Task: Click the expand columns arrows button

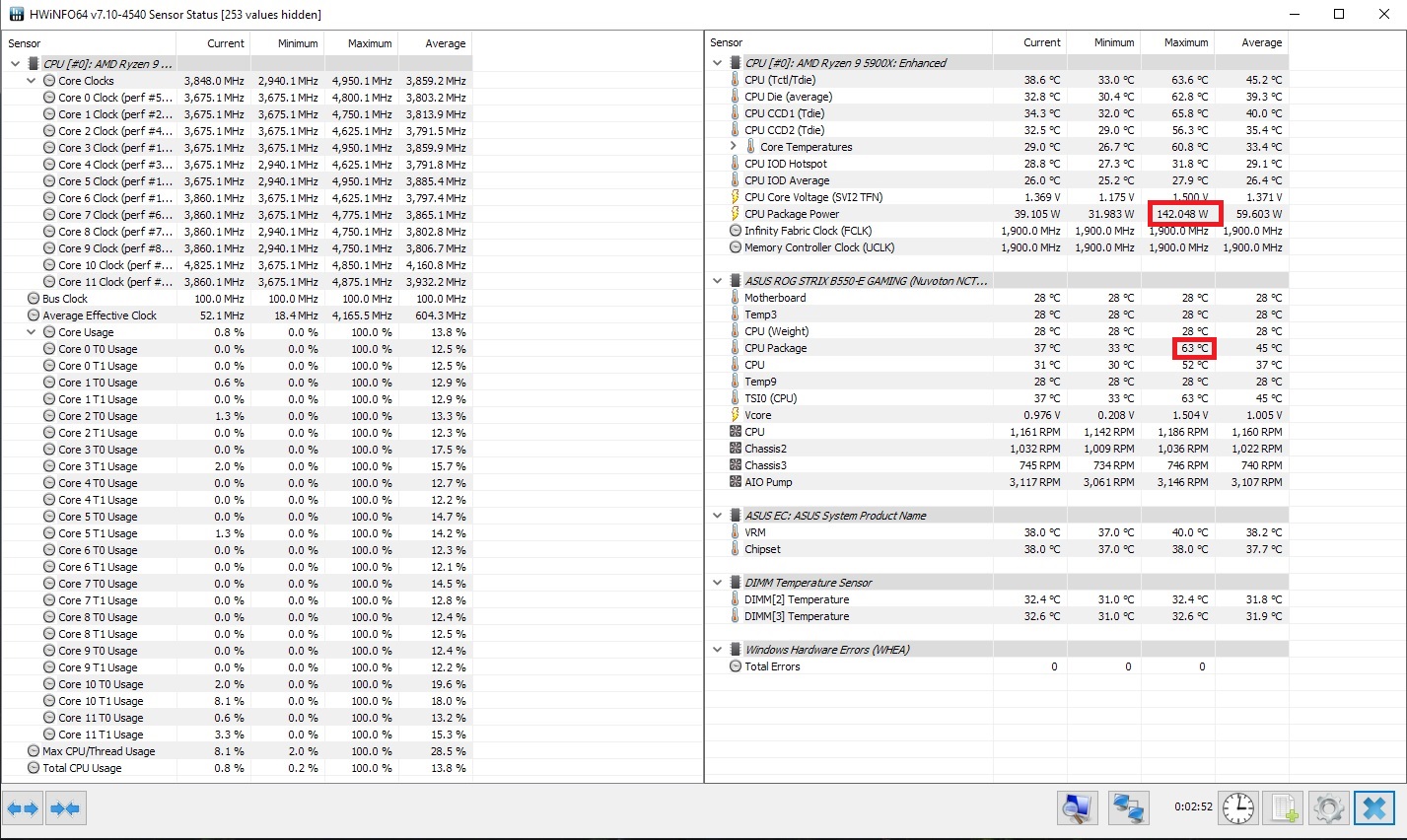Action: [x=23, y=808]
